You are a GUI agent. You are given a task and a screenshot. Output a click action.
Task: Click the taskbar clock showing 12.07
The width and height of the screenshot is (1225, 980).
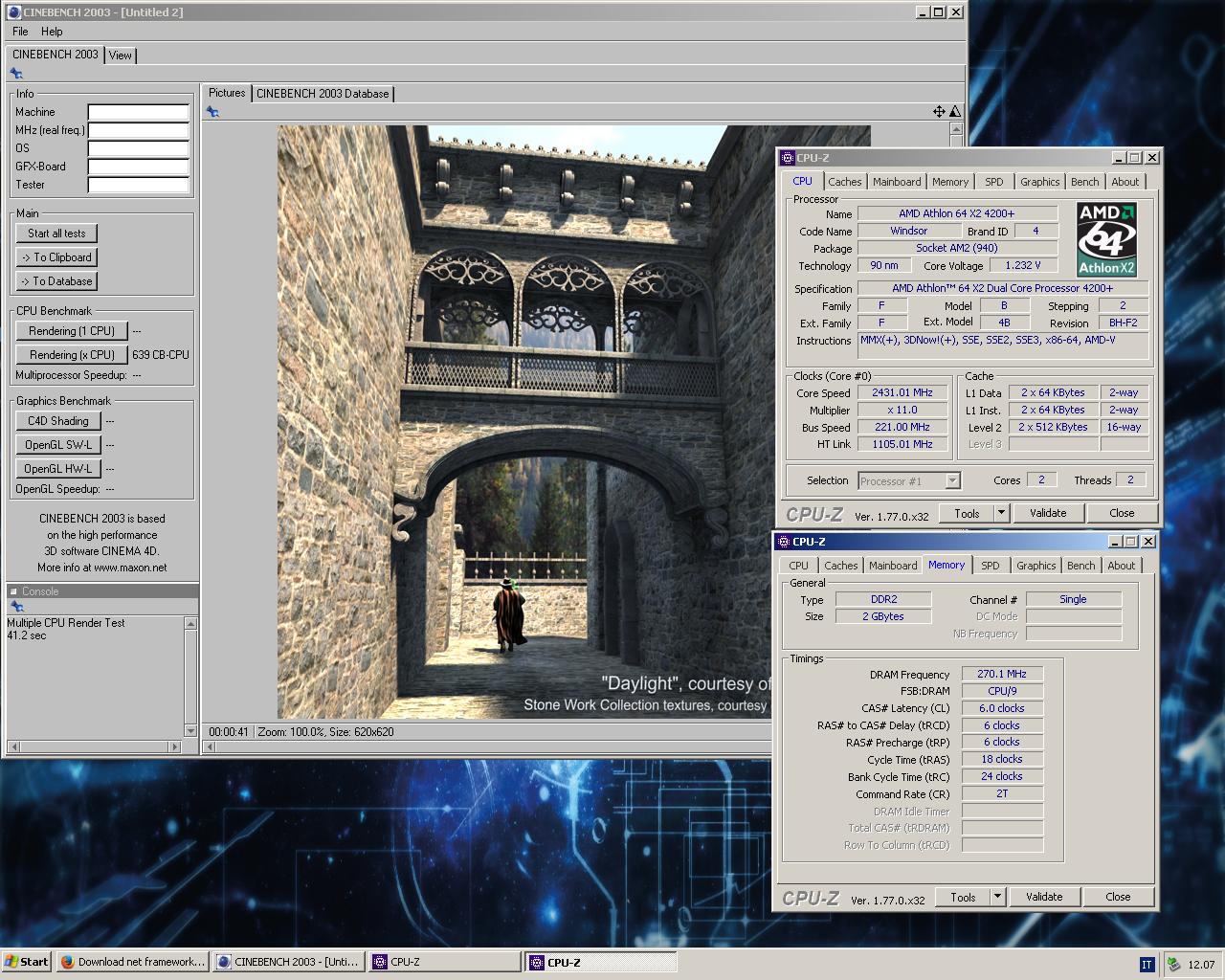(x=1201, y=965)
